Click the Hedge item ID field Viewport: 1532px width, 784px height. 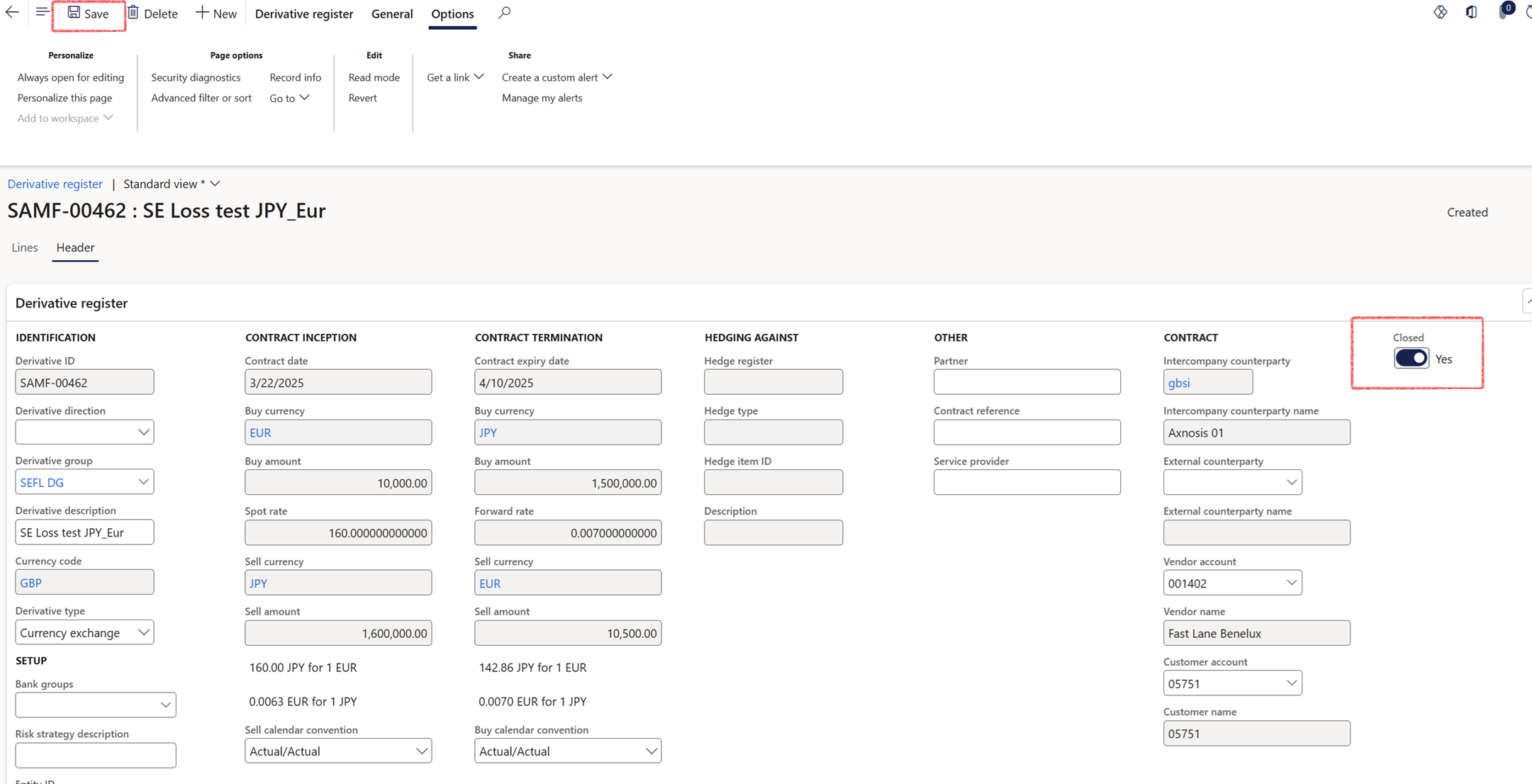point(773,482)
